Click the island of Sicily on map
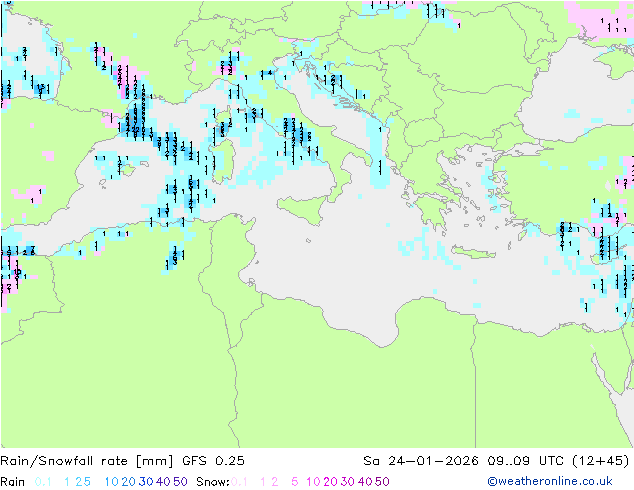Image resolution: width=634 pixels, height=490 pixels. click(x=305, y=207)
